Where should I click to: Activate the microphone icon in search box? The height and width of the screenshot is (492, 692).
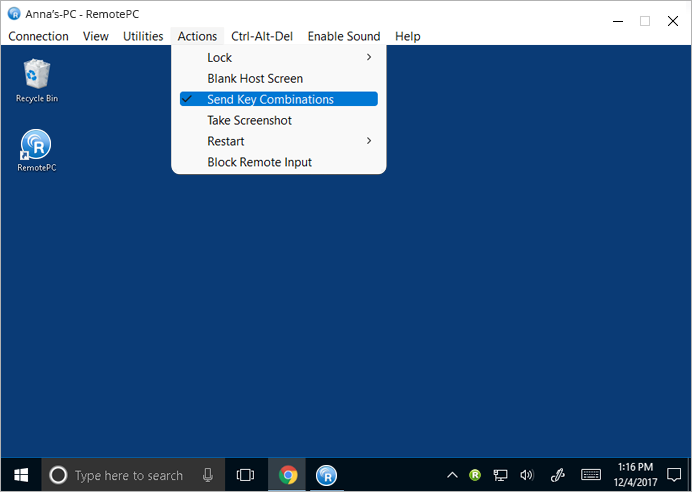[x=208, y=475]
